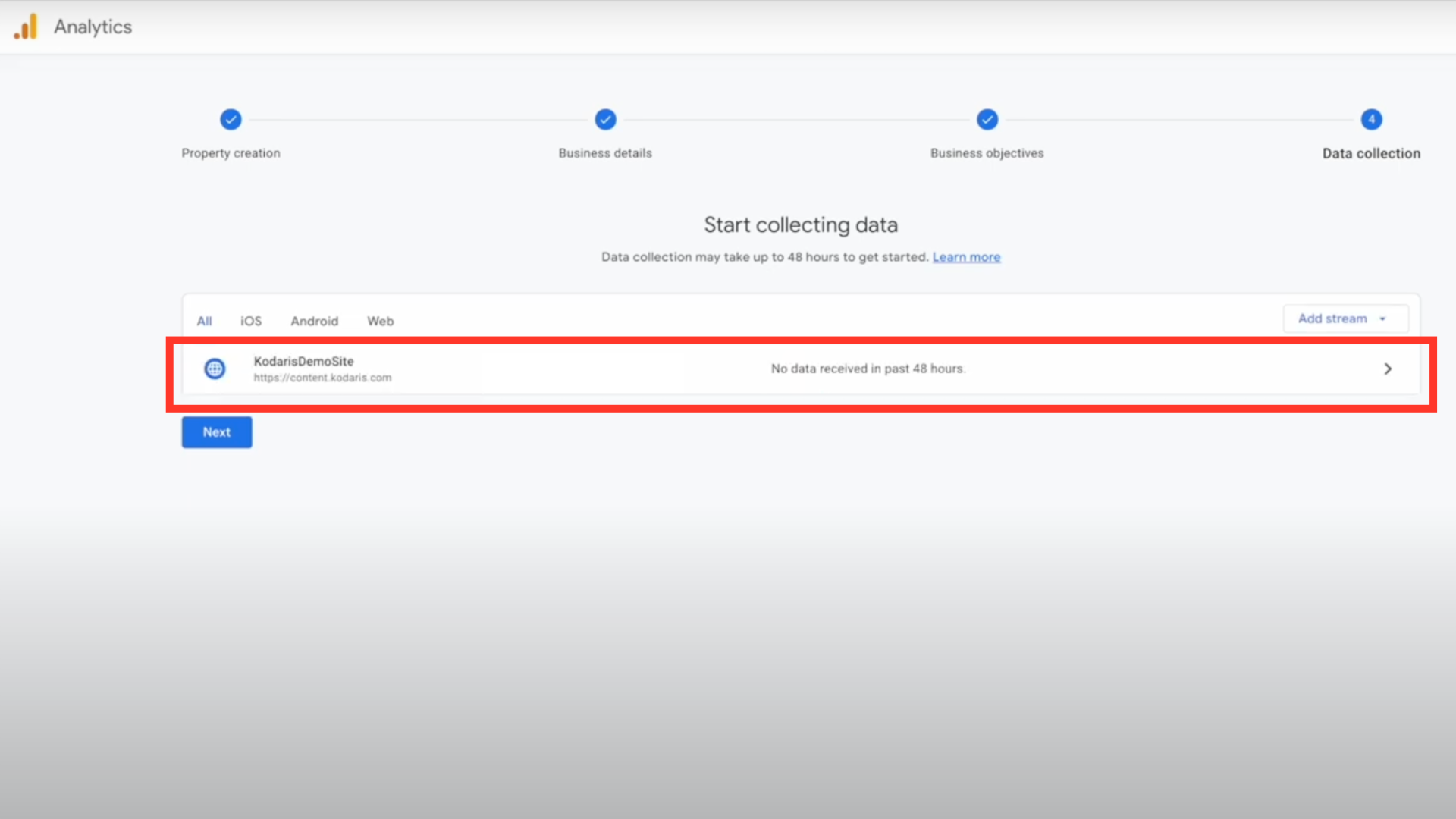The width and height of the screenshot is (1456, 819).
Task: Switch to the All streams tab
Action: click(x=204, y=322)
